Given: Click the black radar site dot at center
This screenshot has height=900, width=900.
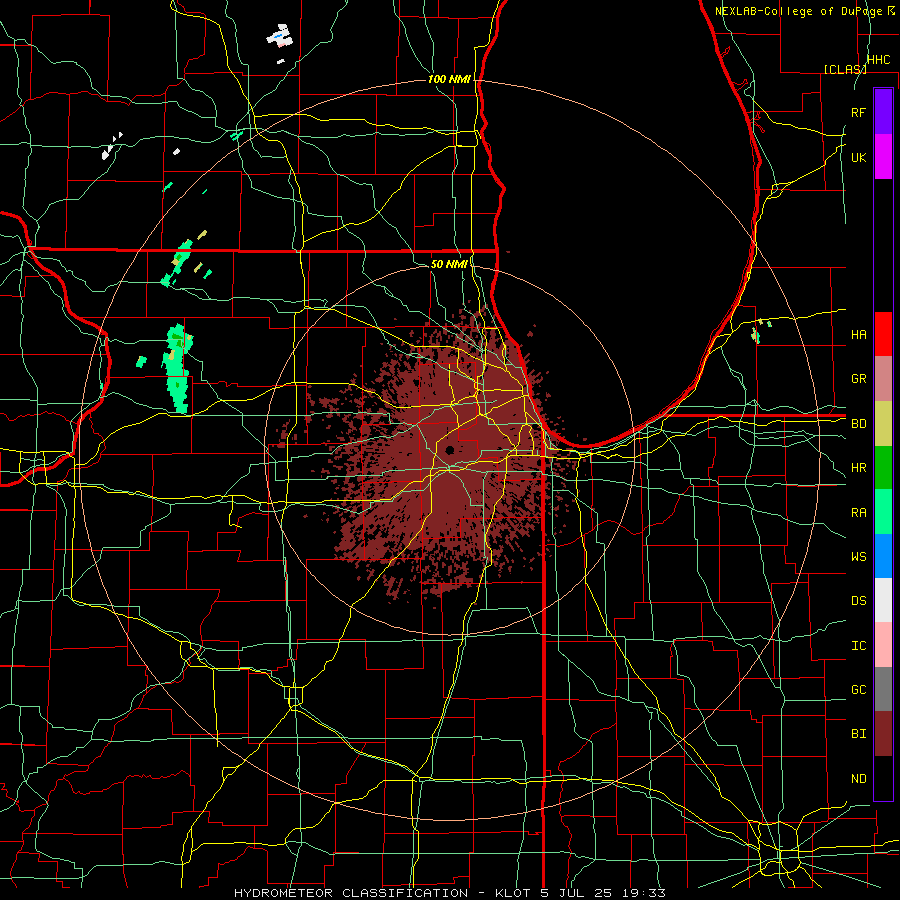Looking at the screenshot, I should tap(449, 450).
